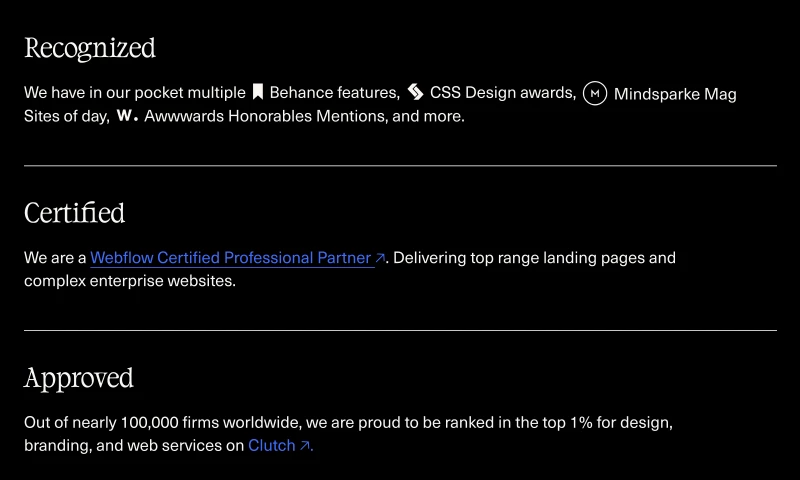800x480 pixels.
Task: Click the "CSS Design awards" text
Action: pyautogui.click(x=502, y=93)
